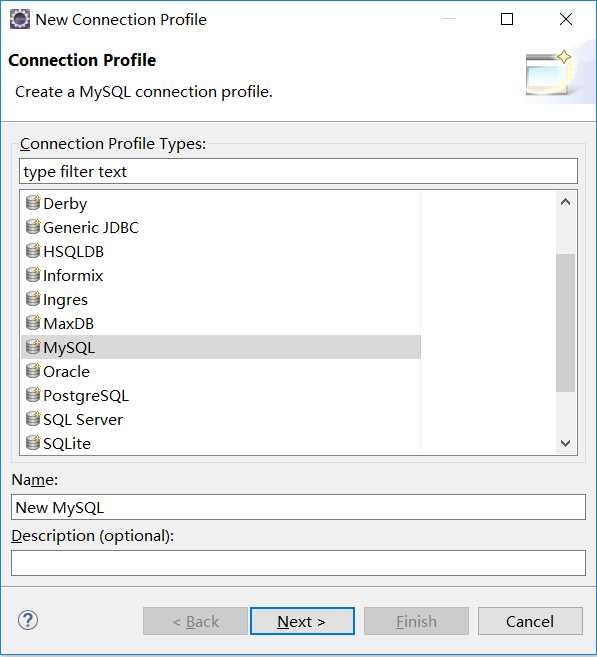
Task: Click the list scroll up arrow
Action: (566, 202)
